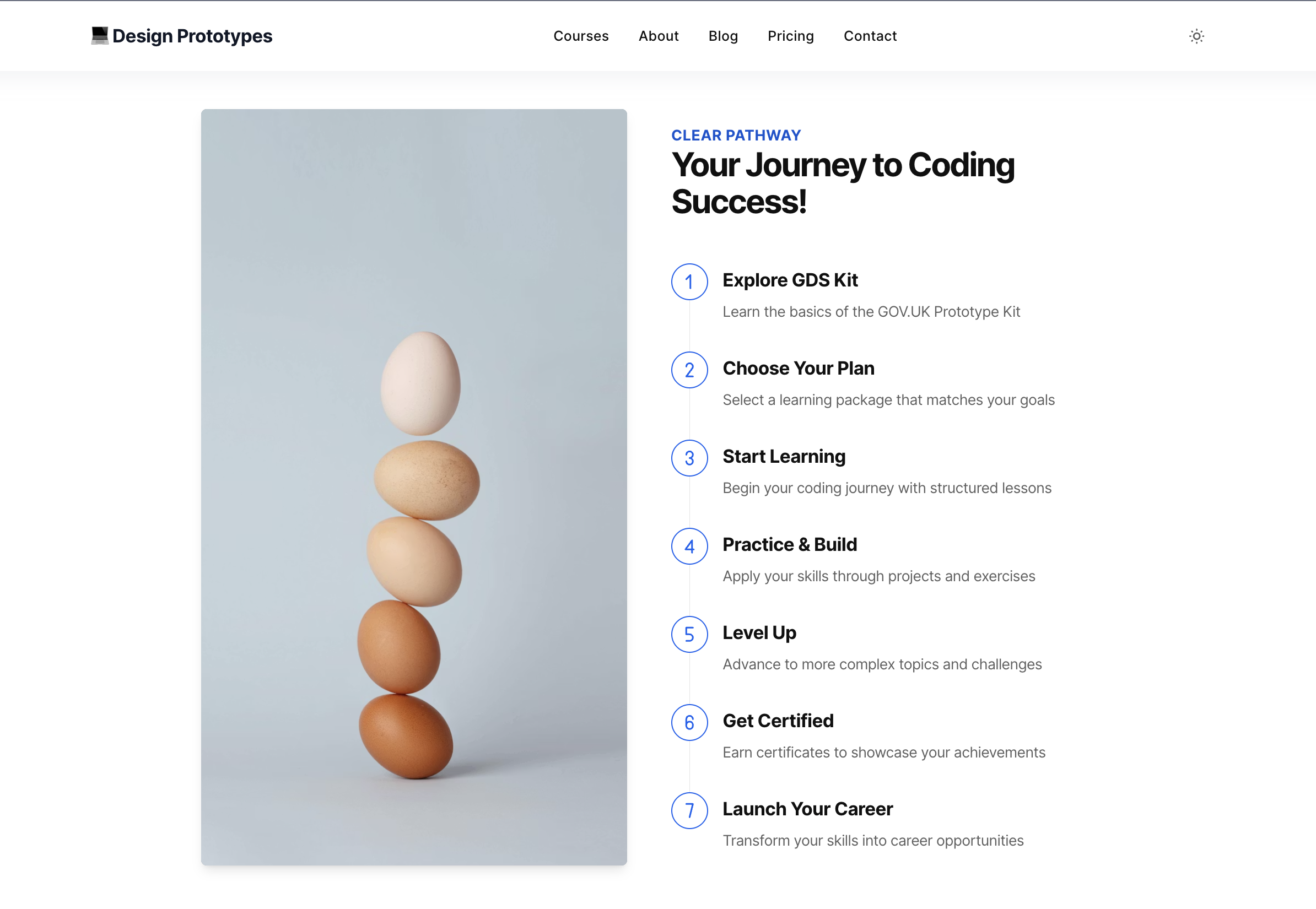The width and height of the screenshot is (1316, 909).
Task: Select the step 5 circle near Level Up
Action: (689, 635)
